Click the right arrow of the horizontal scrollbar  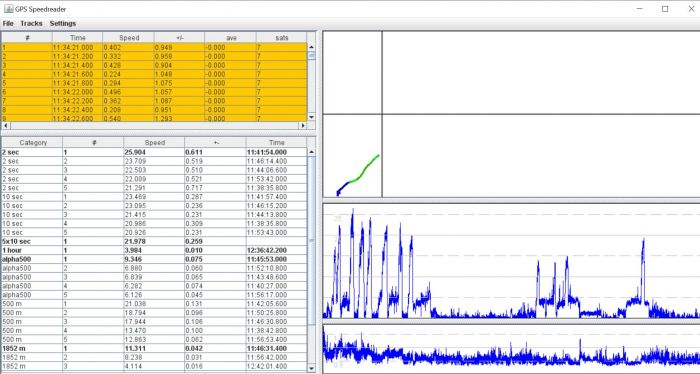tap(303, 125)
